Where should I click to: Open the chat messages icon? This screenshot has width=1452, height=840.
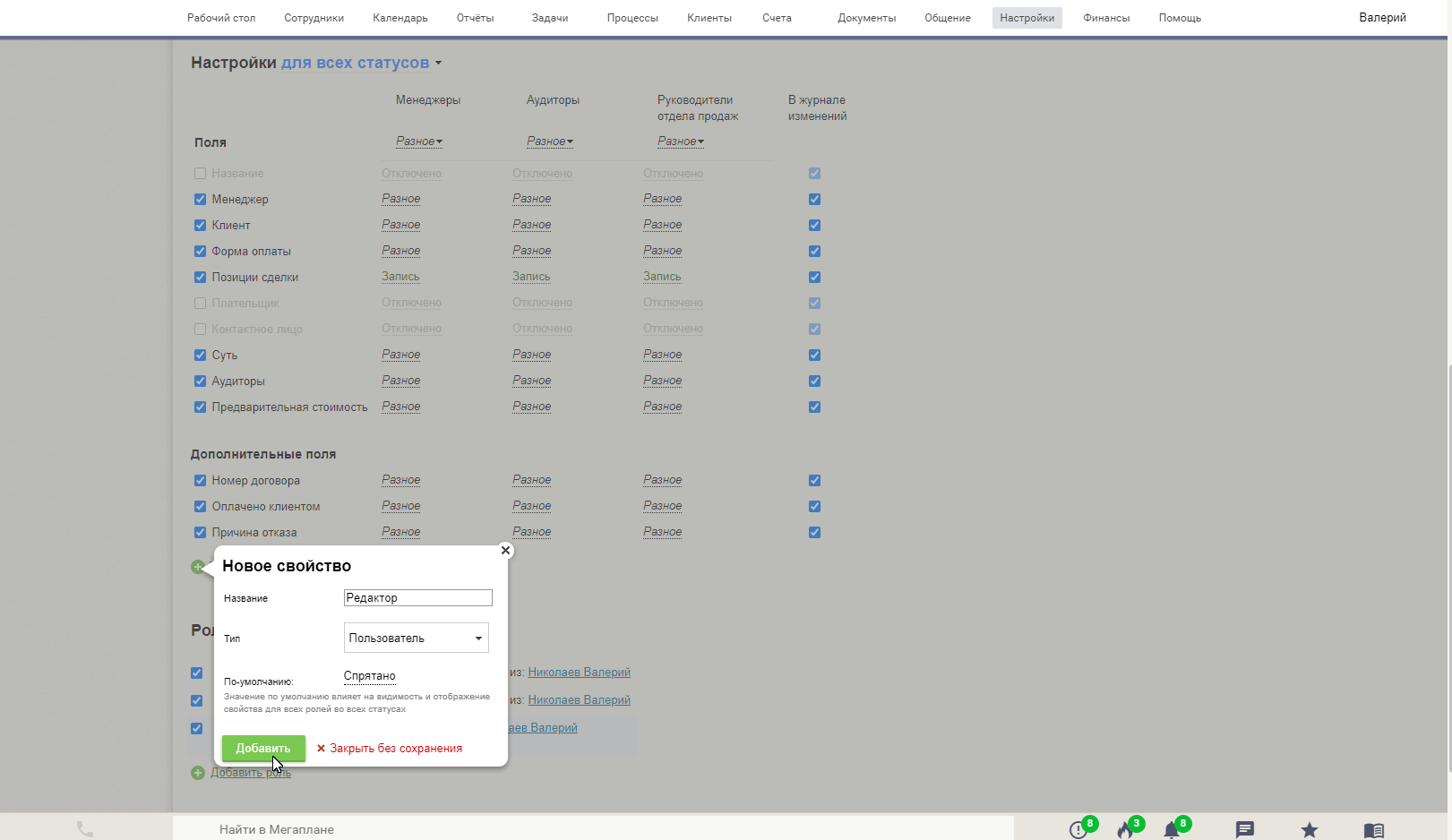pos(1245,830)
